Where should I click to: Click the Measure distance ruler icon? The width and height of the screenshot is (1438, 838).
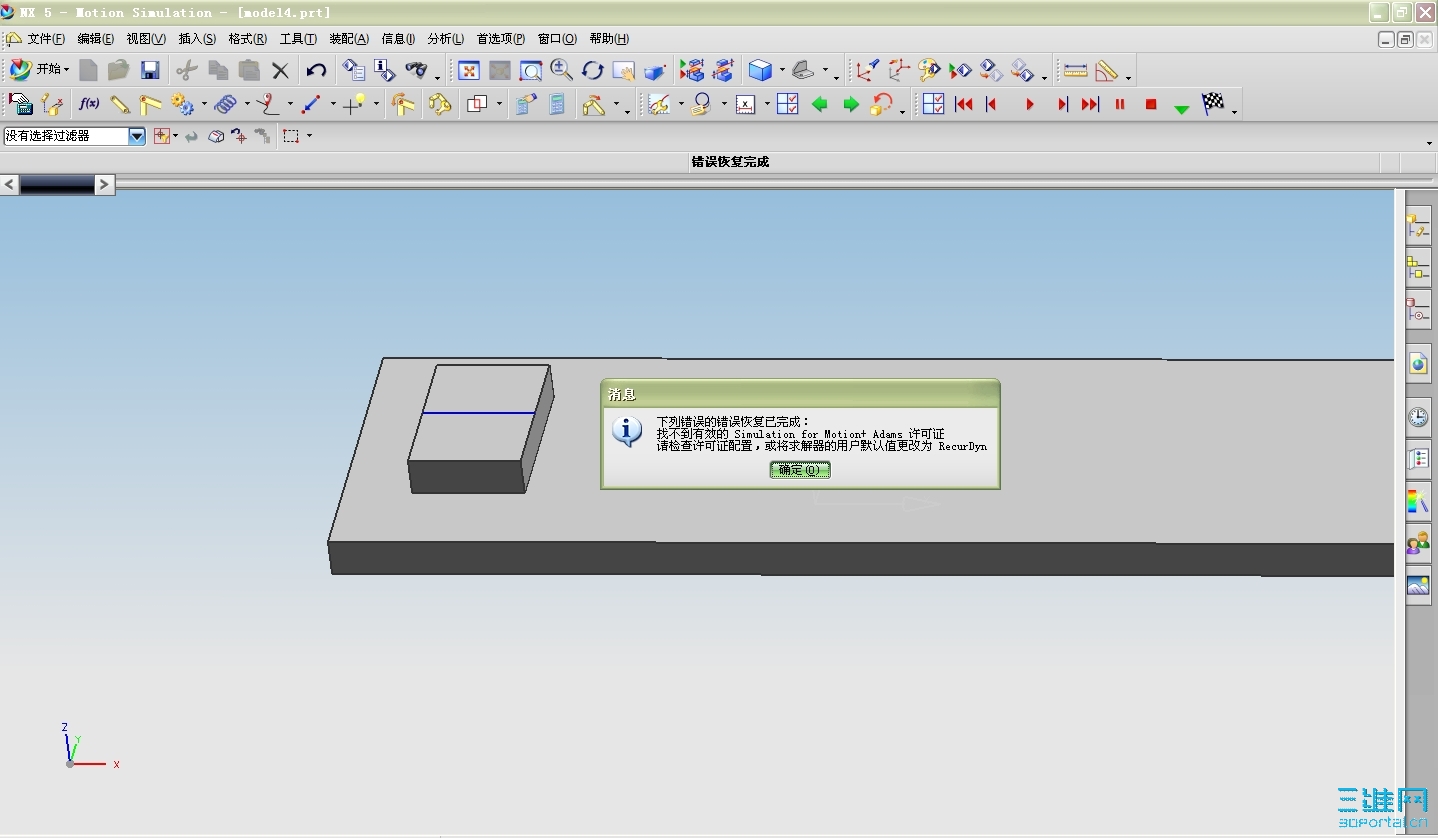point(1075,70)
